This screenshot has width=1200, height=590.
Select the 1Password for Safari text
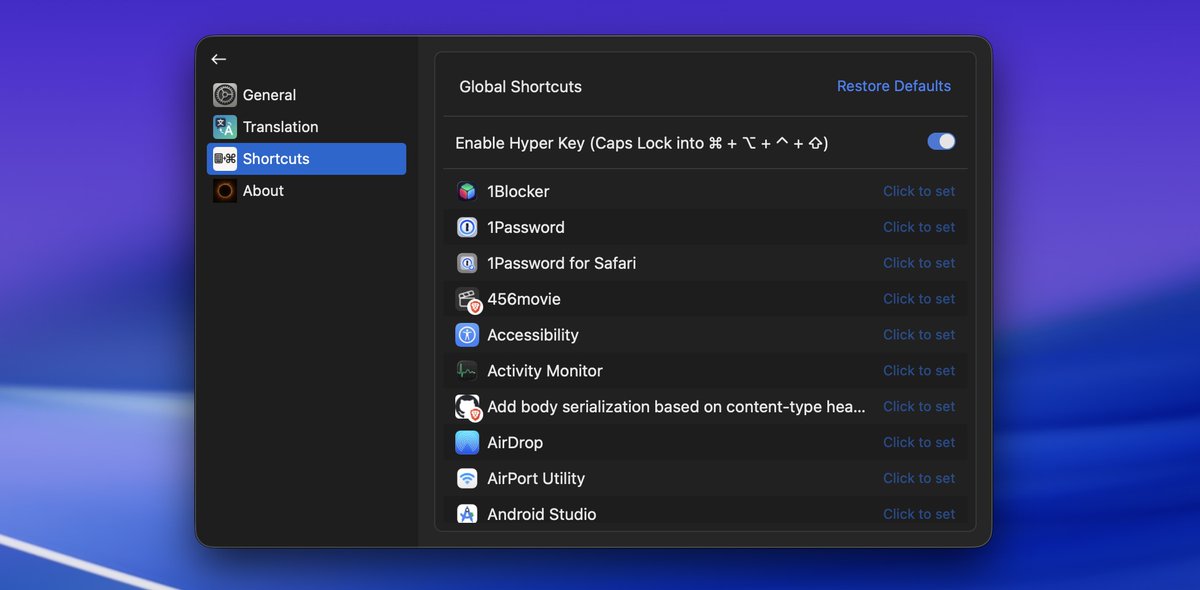click(562, 263)
